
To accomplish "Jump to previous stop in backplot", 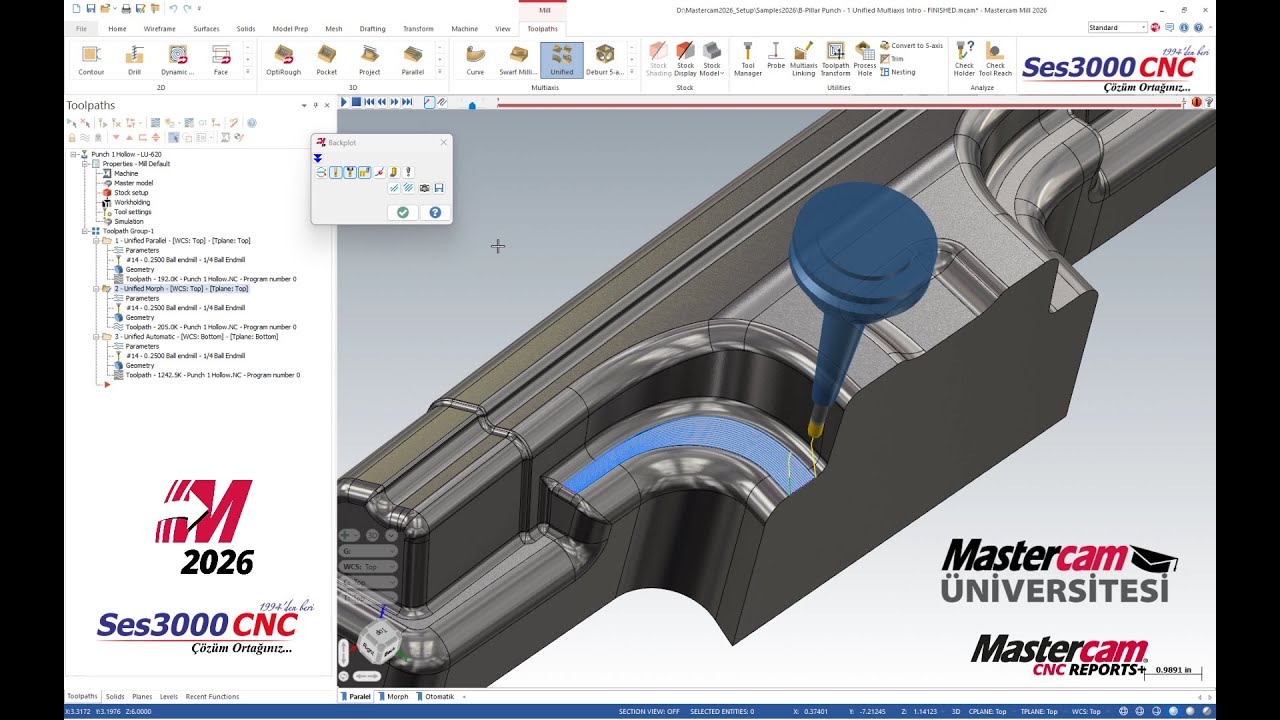I will [369, 102].
